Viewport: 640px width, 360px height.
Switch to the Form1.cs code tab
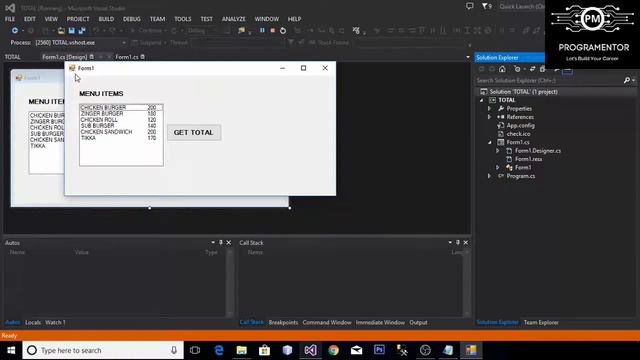tap(127, 57)
